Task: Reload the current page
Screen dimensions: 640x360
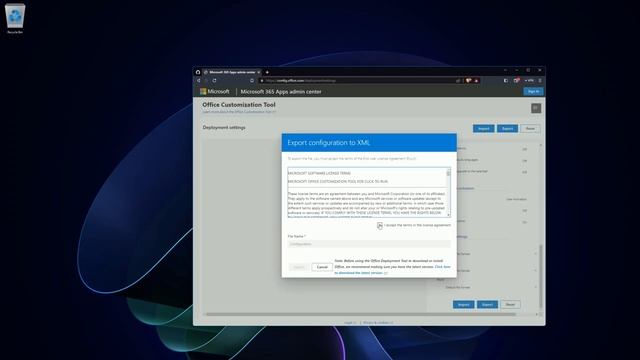Action: tap(214, 80)
